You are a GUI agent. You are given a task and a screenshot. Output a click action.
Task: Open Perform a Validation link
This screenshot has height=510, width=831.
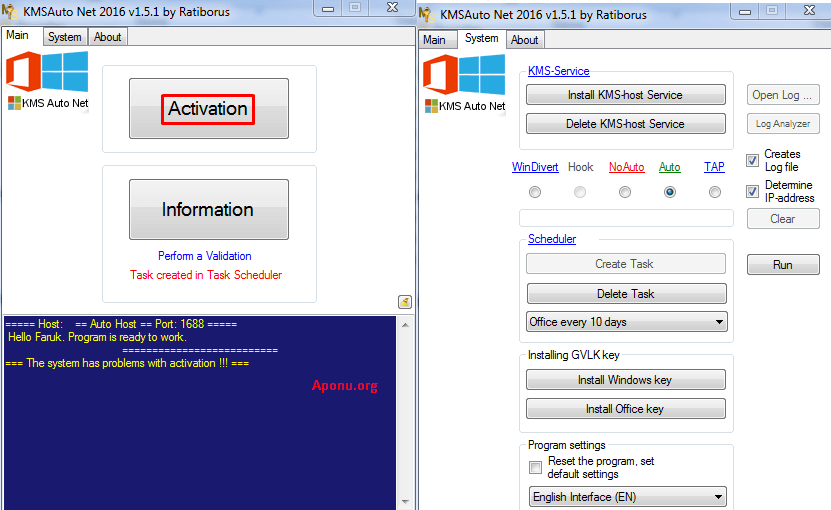click(x=205, y=256)
